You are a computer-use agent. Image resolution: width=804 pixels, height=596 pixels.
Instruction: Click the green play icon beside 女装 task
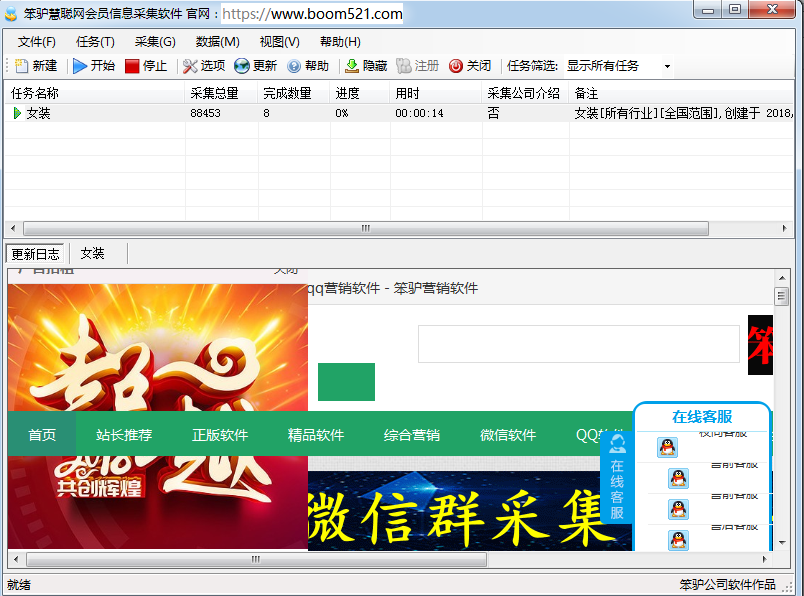tap(17, 113)
